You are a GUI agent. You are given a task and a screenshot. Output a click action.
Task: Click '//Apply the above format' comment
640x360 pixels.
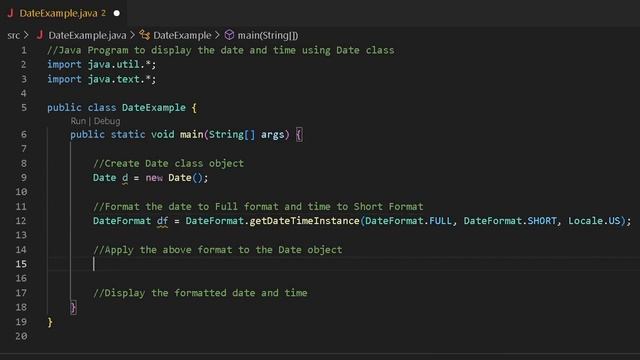coord(218,250)
